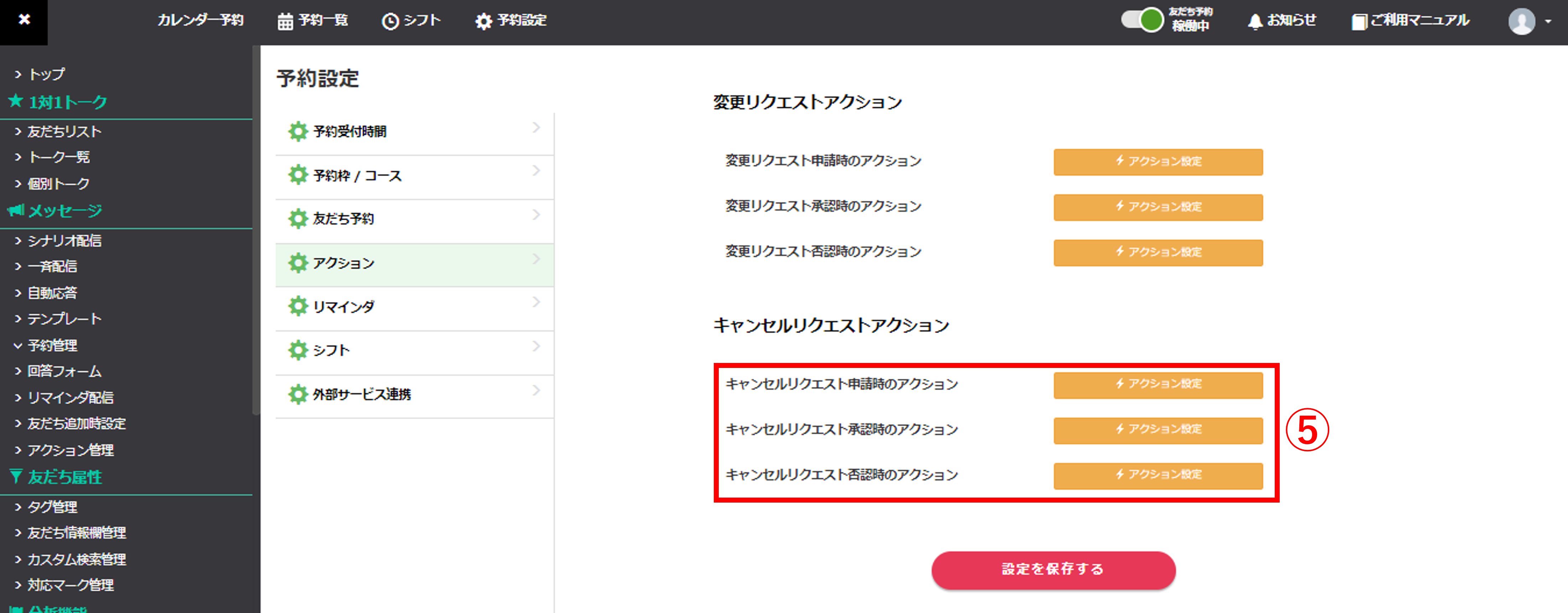Expand the 予約受付時間 row chevron

tap(536, 127)
